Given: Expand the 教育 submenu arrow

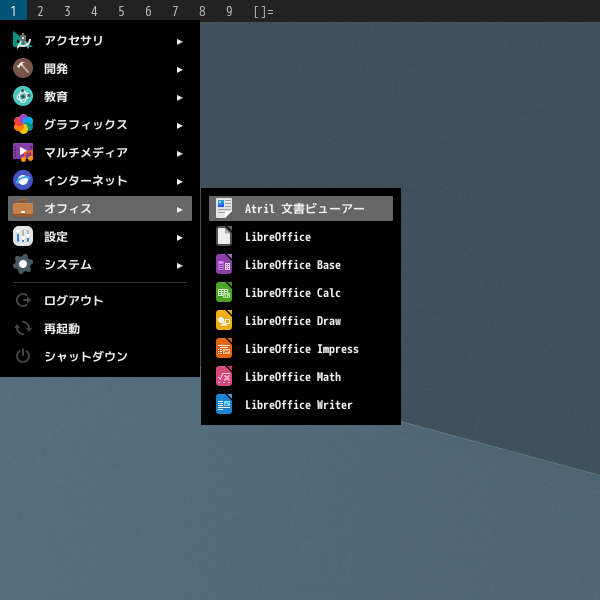Looking at the screenshot, I should click(179, 98).
